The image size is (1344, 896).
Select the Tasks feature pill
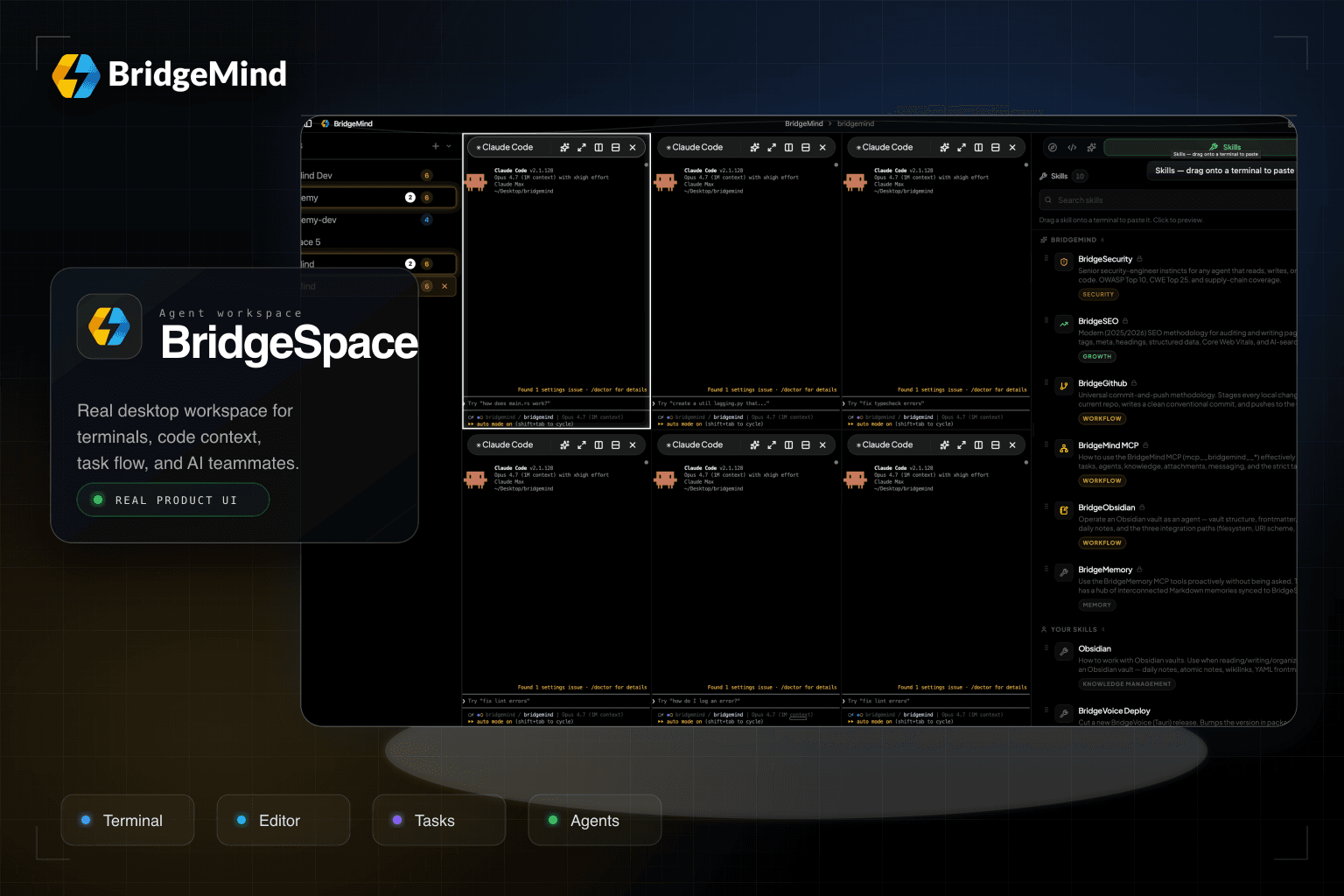439,821
